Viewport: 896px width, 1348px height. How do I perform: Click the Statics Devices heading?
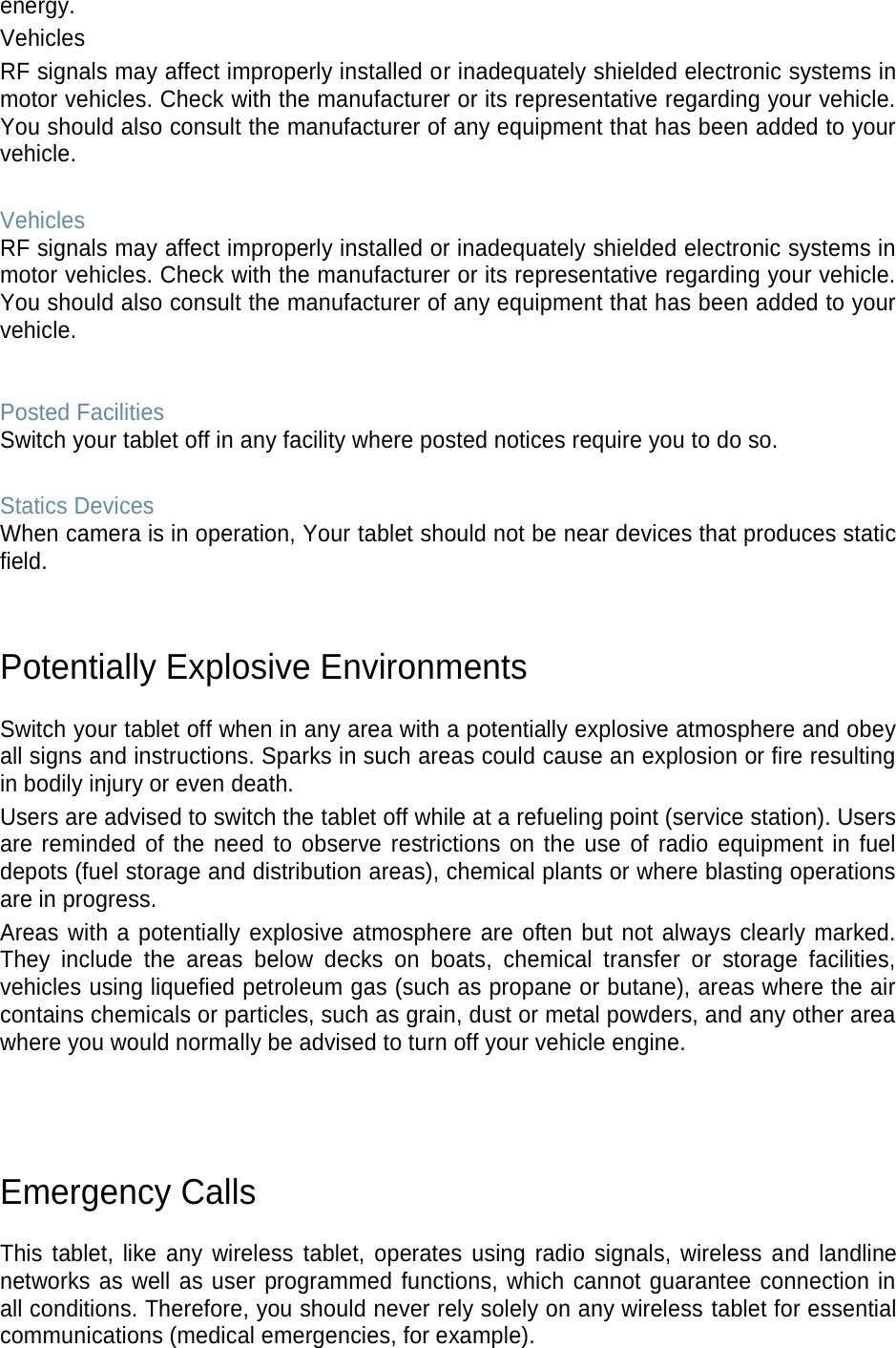77,506
